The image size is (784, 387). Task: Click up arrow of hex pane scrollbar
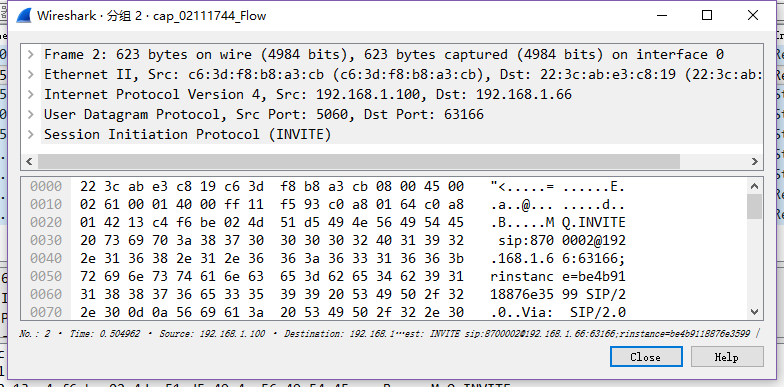pyautogui.click(x=755, y=186)
